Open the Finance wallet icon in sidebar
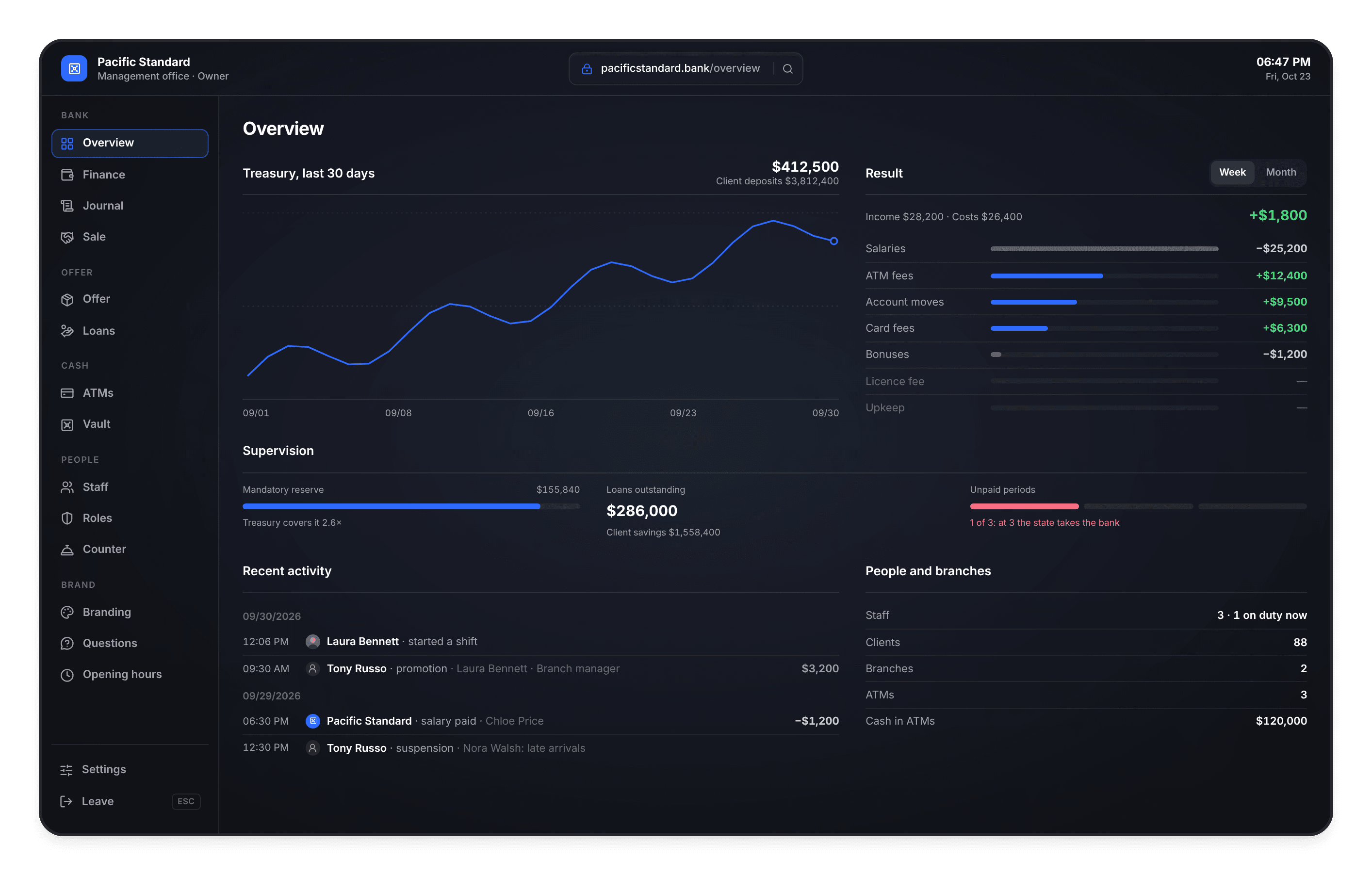1372x875 pixels. pos(67,175)
